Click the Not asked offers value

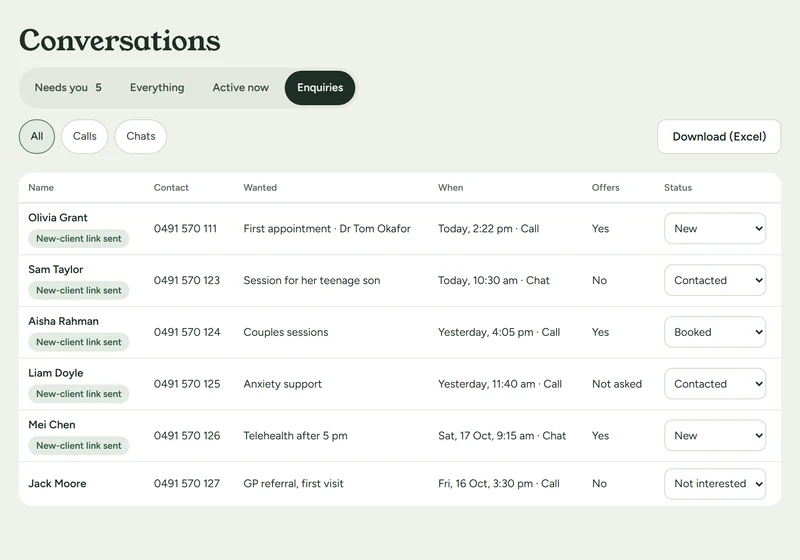click(617, 384)
